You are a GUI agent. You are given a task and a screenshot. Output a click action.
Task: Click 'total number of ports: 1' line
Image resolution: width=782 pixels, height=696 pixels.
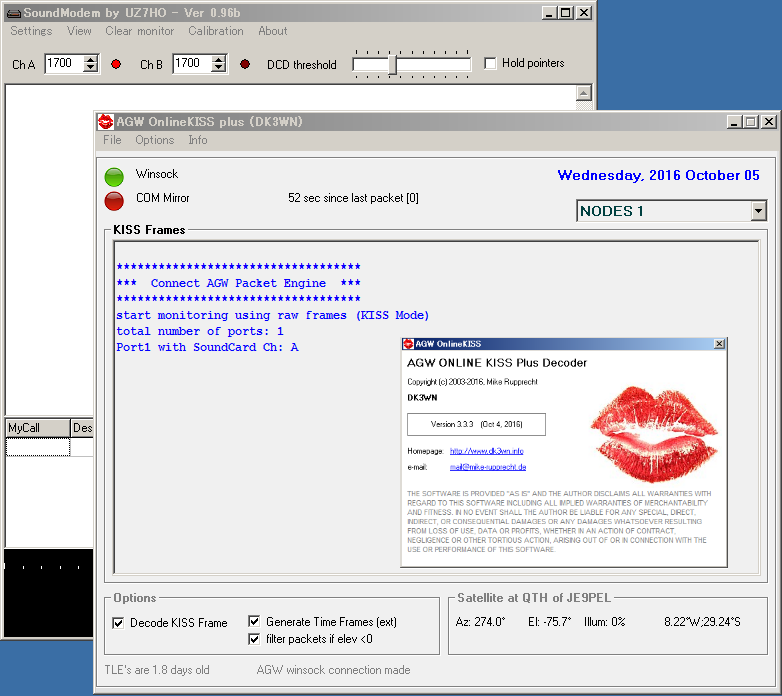(x=199, y=332)
